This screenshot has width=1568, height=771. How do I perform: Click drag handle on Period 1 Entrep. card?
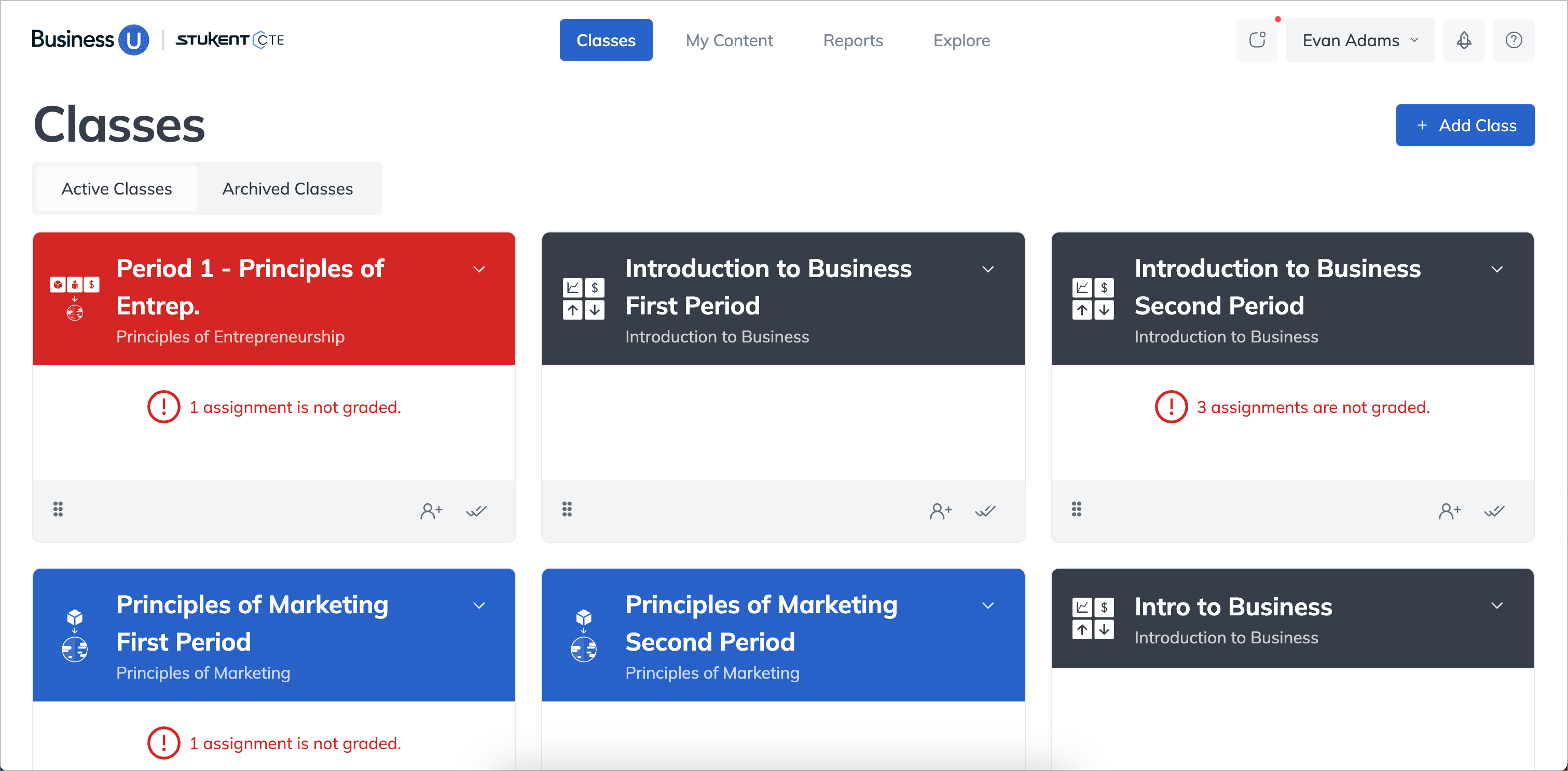tap(58, 510)
